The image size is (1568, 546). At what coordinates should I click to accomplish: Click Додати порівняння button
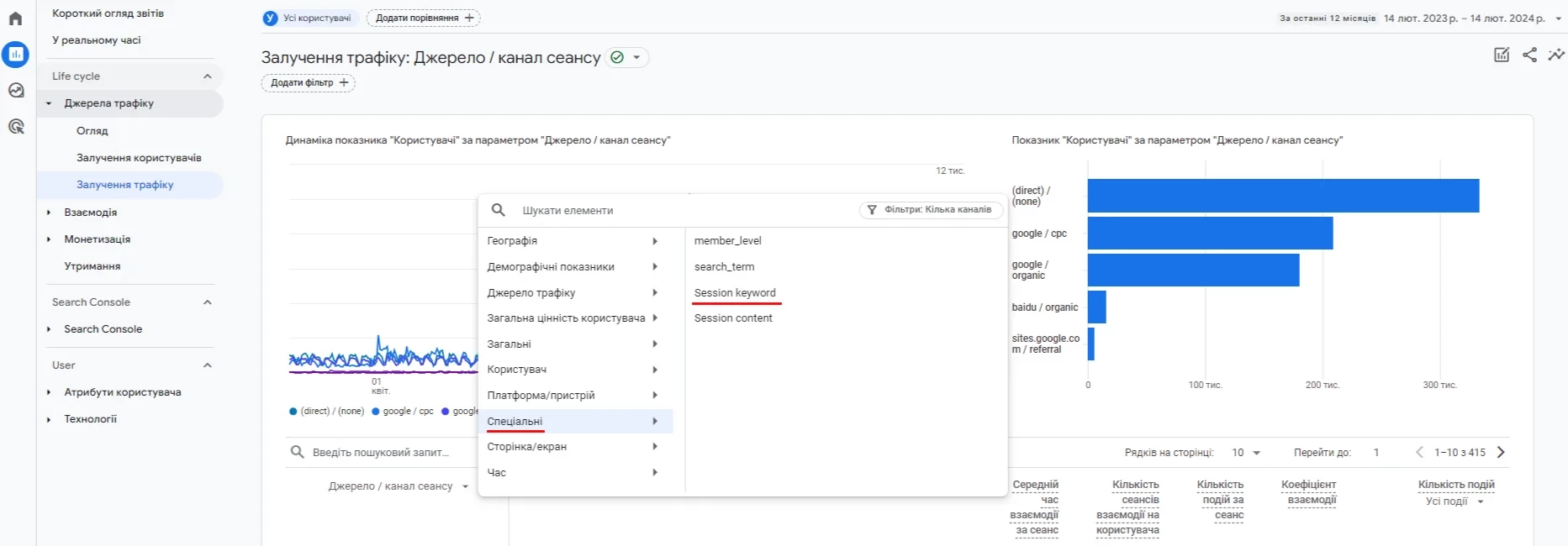click(424, 18)
